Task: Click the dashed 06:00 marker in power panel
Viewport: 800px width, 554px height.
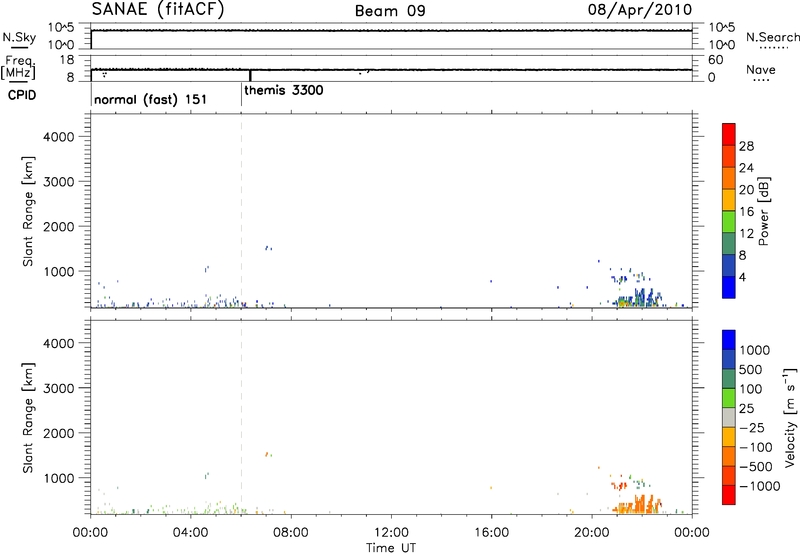Action: click(241, 211)
